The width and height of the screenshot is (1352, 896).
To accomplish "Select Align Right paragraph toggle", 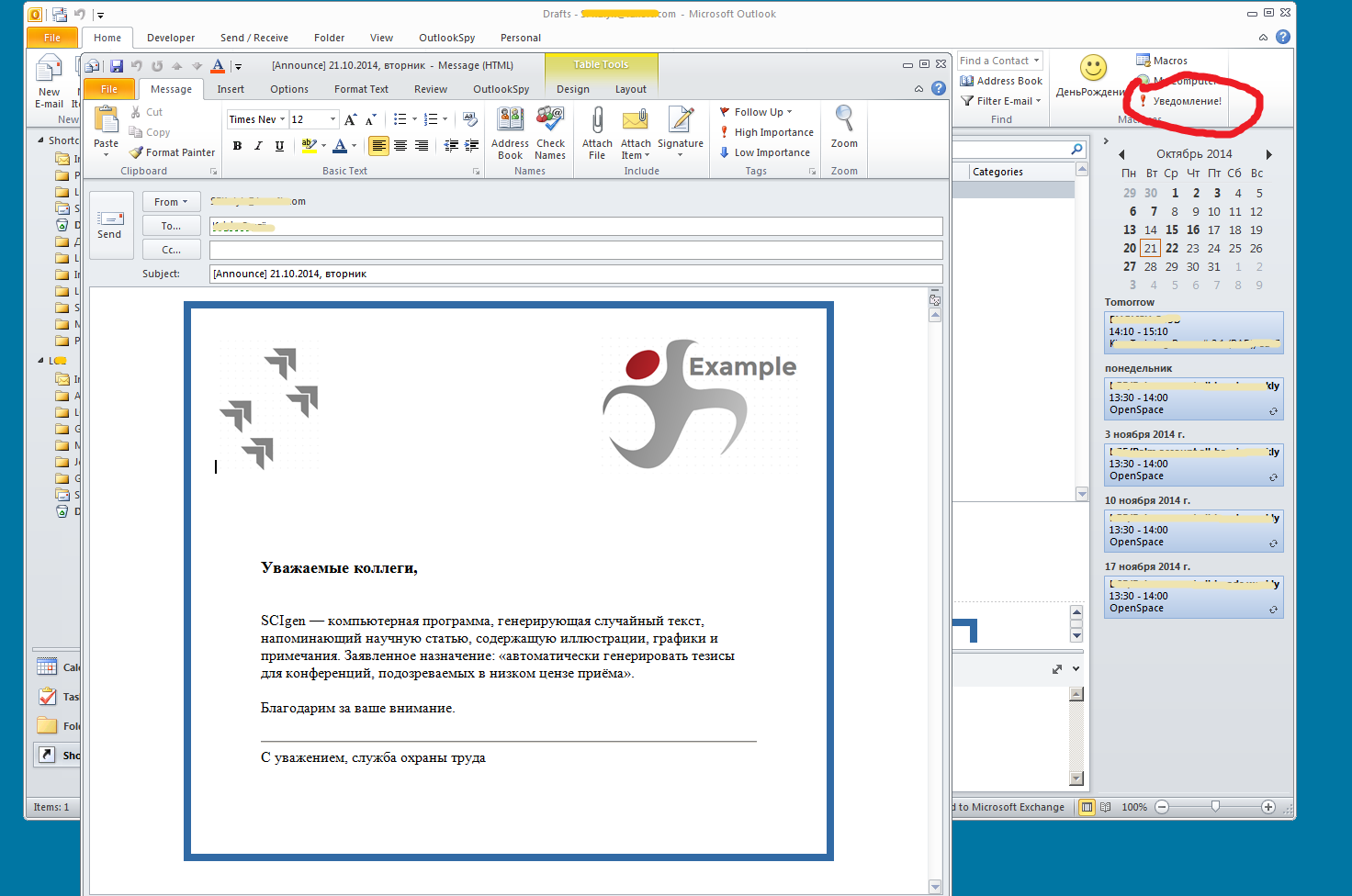I will click(x=422, y=146).
